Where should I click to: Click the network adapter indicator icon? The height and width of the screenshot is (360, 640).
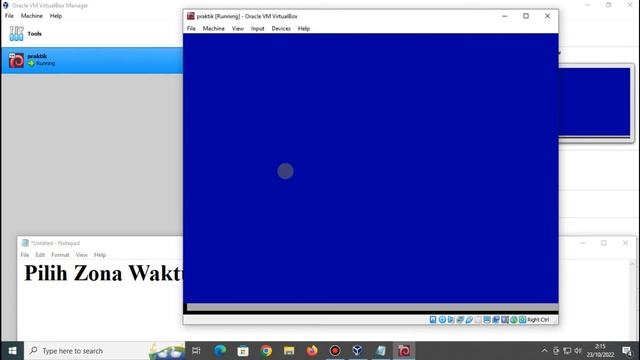(460, 320)
